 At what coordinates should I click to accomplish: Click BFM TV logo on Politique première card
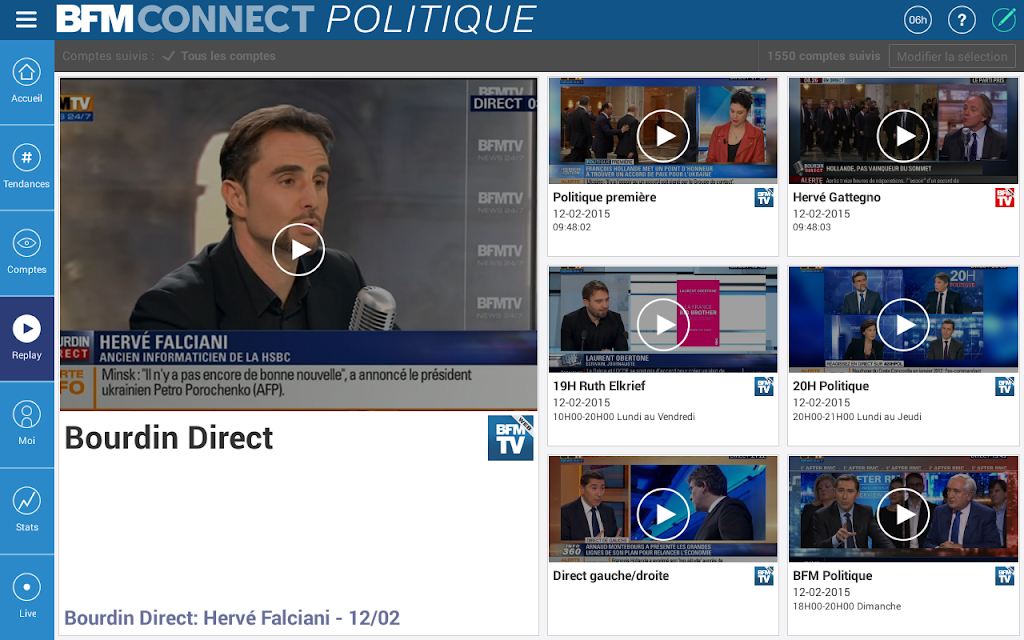(764, 197)
